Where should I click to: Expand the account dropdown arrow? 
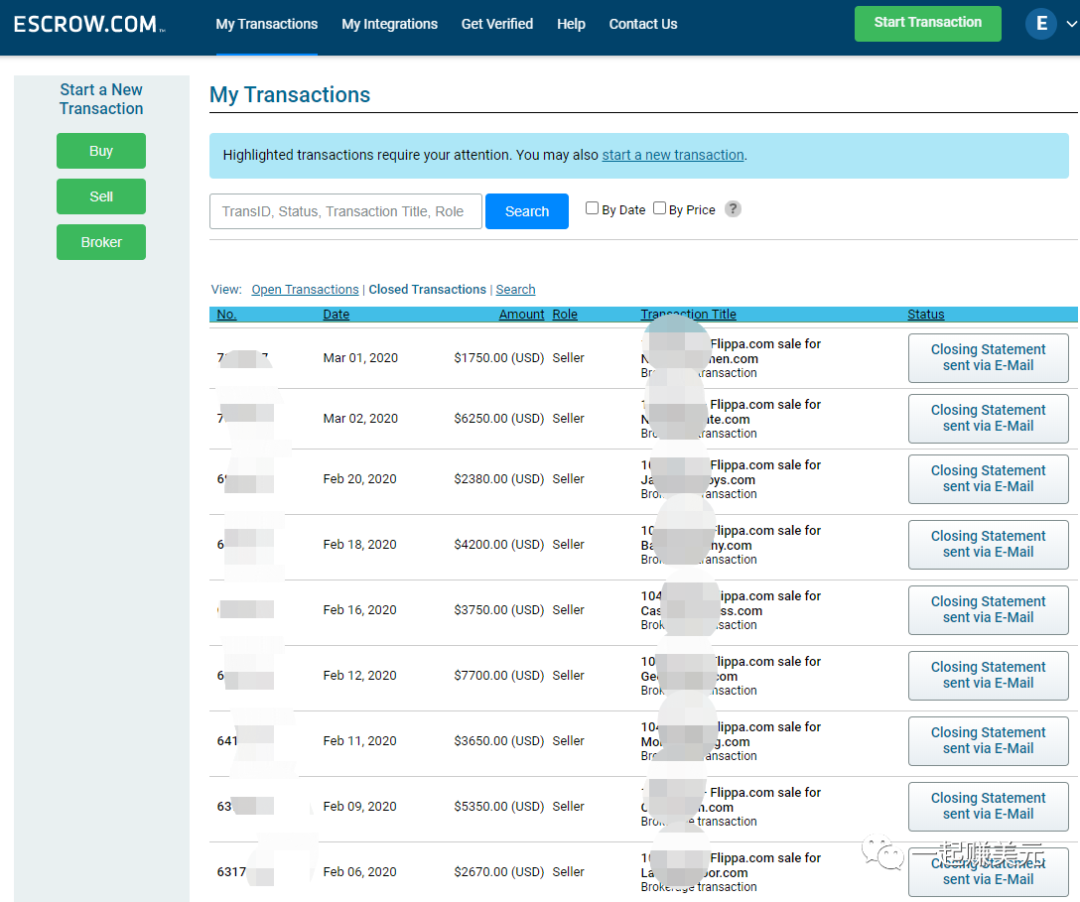pyautogui.click(x=1071, y=24)
